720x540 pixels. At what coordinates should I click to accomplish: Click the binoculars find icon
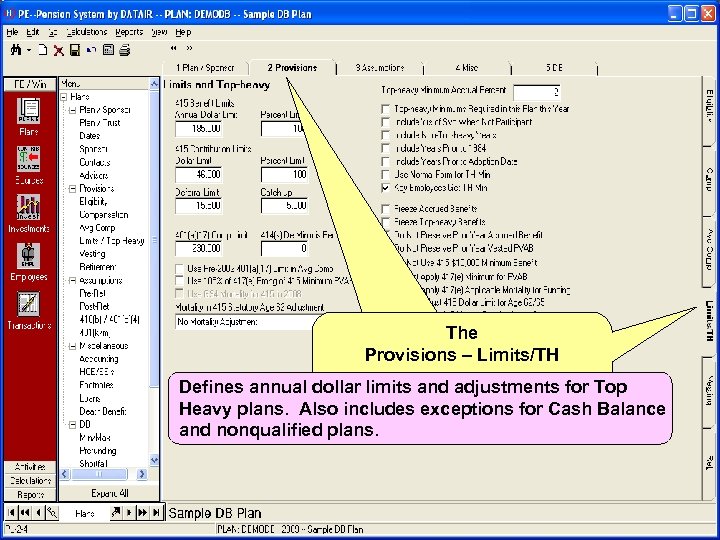16,50
